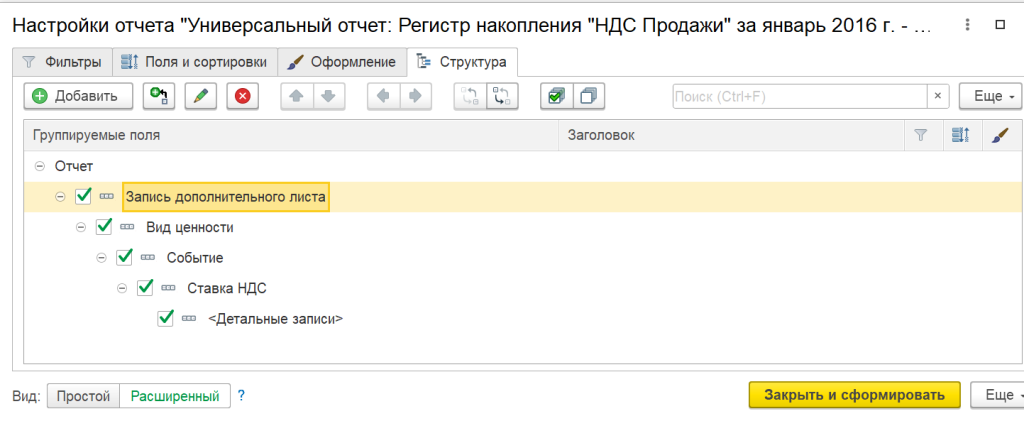Select the Запись дополнительного листа row

[x=522, y=196]
